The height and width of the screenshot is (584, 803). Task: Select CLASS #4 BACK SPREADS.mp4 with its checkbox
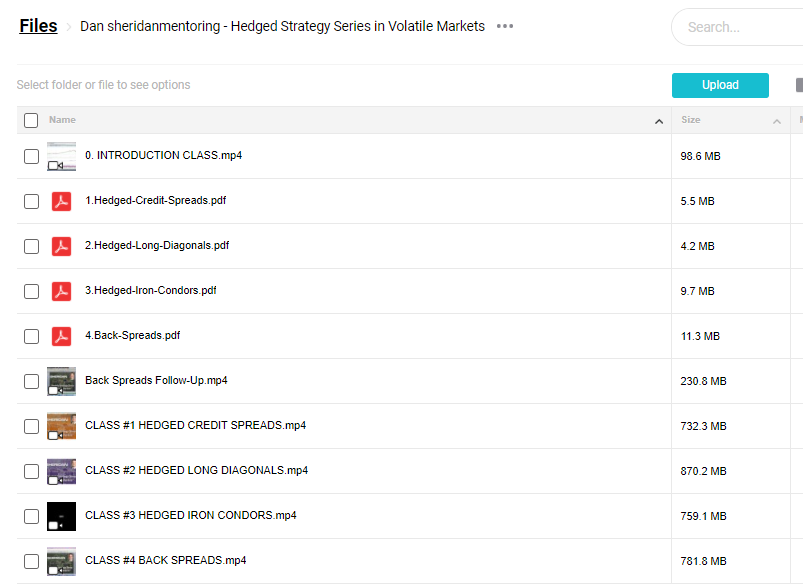tap(31, 561)
